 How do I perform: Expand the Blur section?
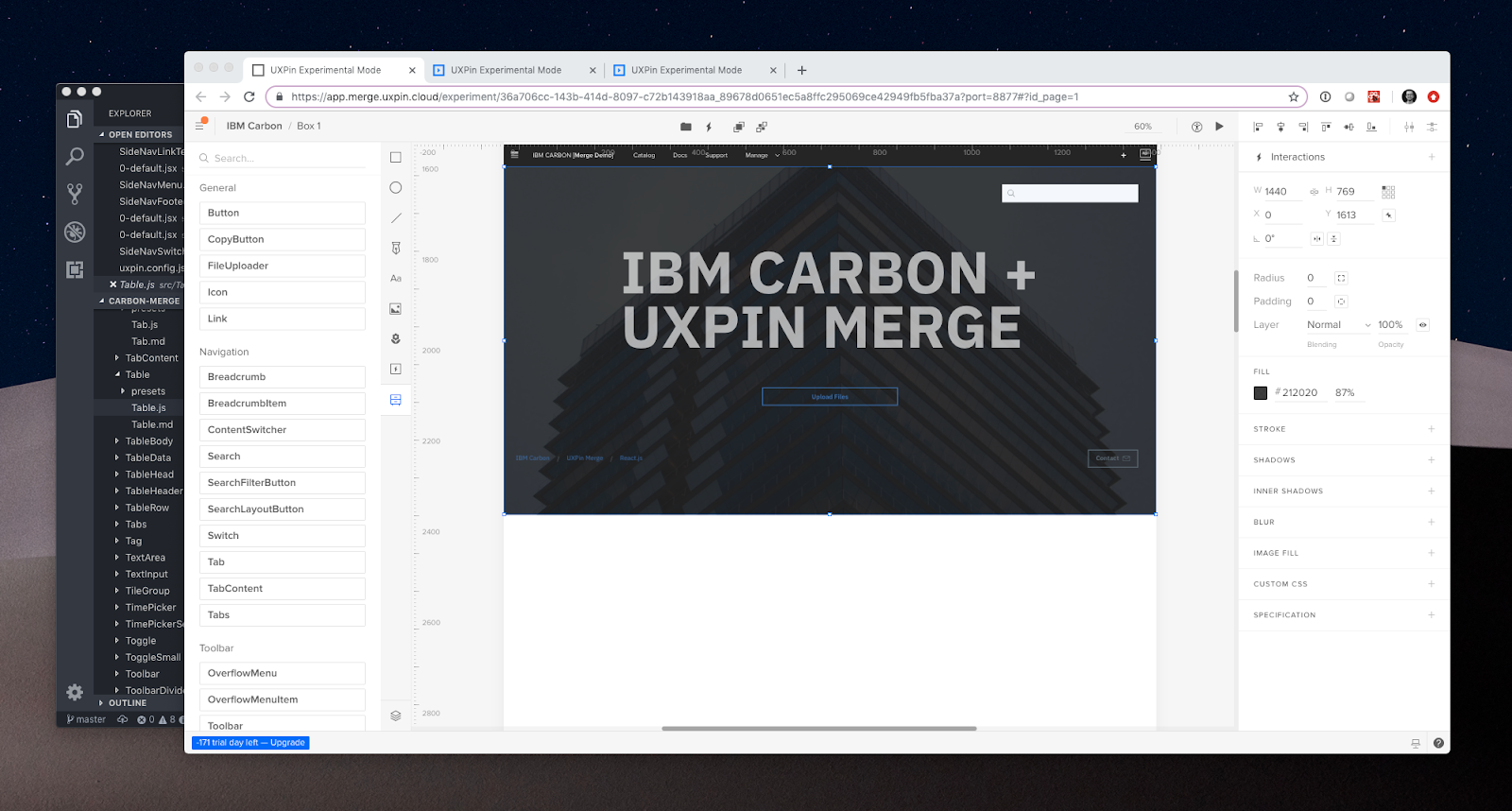click(1432, 523)
